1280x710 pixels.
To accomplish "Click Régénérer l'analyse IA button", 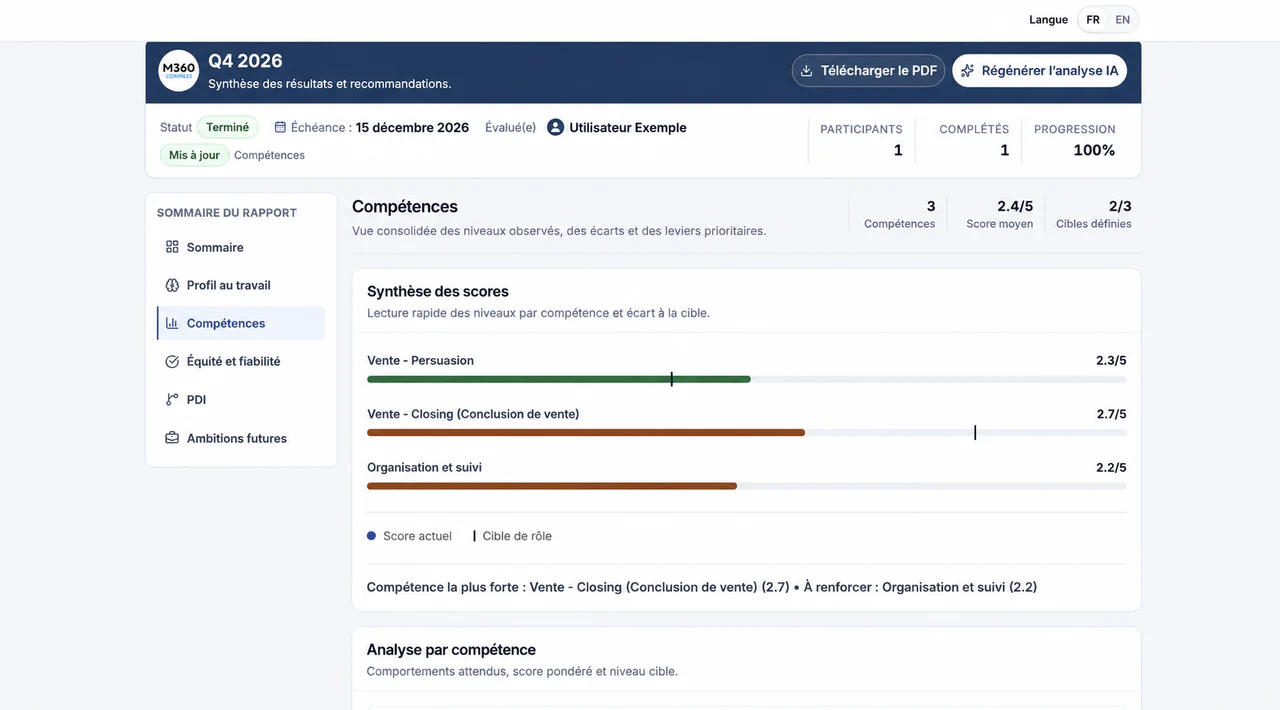I will click(1039, 71).
